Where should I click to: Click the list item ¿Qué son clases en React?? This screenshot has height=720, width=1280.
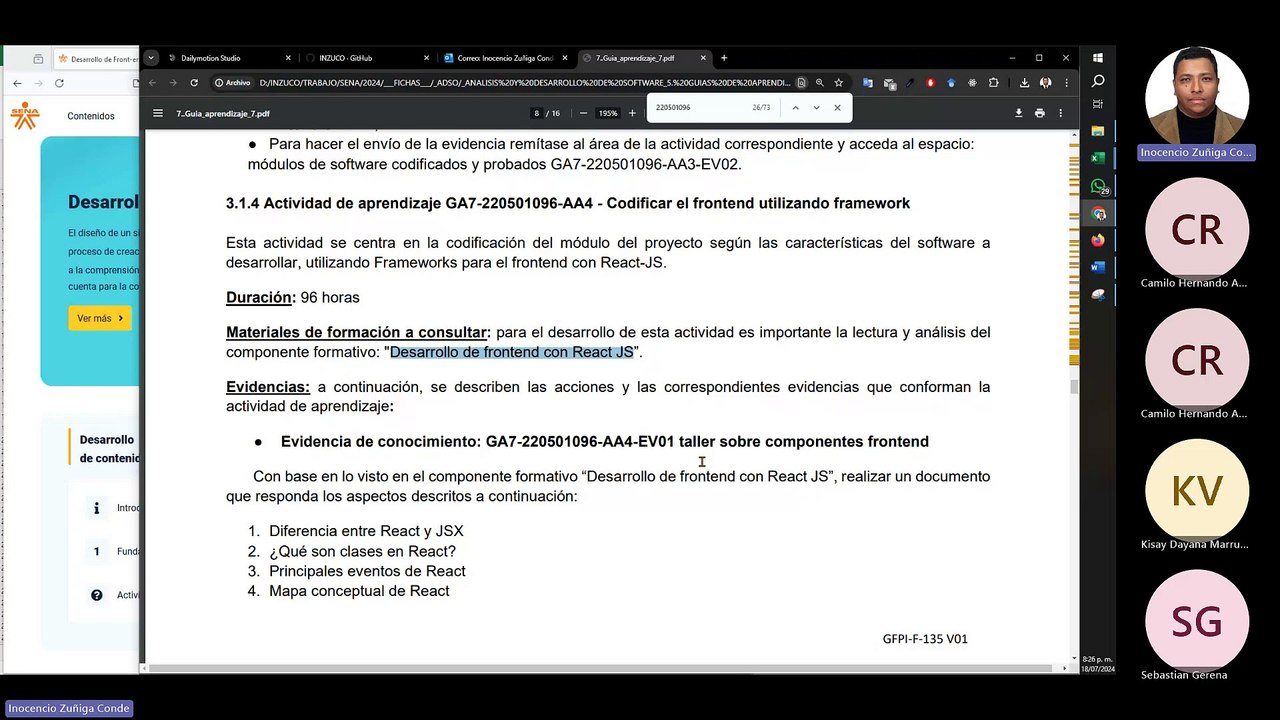(x=362, y=551)
